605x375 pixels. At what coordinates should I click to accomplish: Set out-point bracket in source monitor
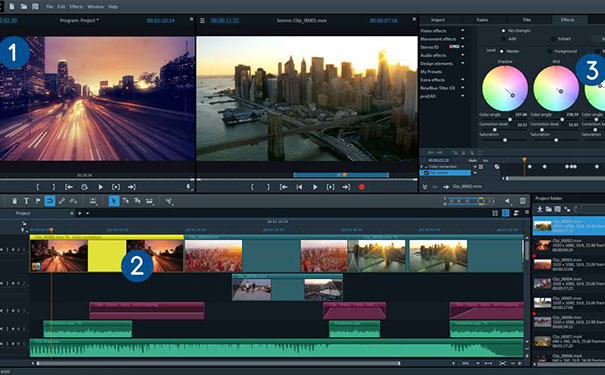pyautogui.click(x=268, y=187)
